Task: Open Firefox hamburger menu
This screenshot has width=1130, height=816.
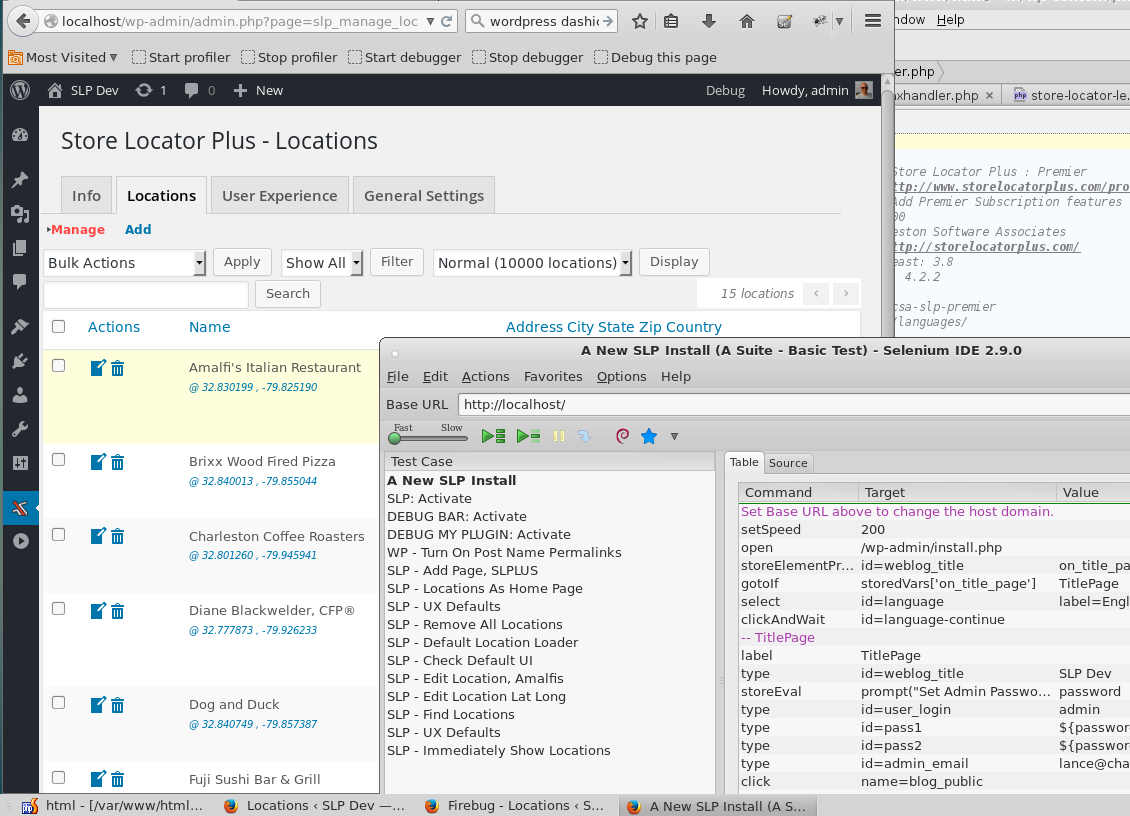Action: pos(873,21)
